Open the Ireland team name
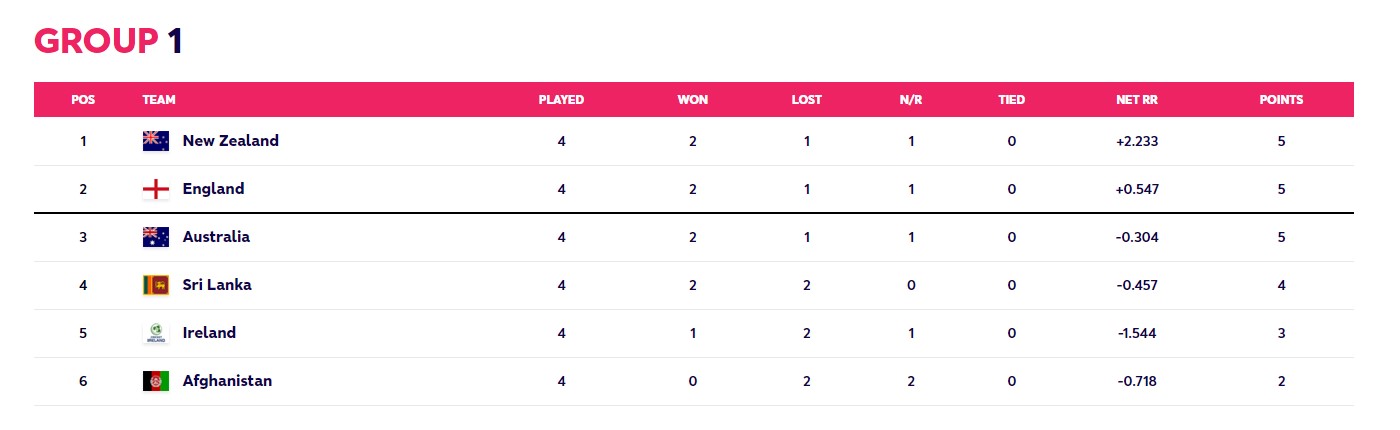1400x430 pixels. 209,333
